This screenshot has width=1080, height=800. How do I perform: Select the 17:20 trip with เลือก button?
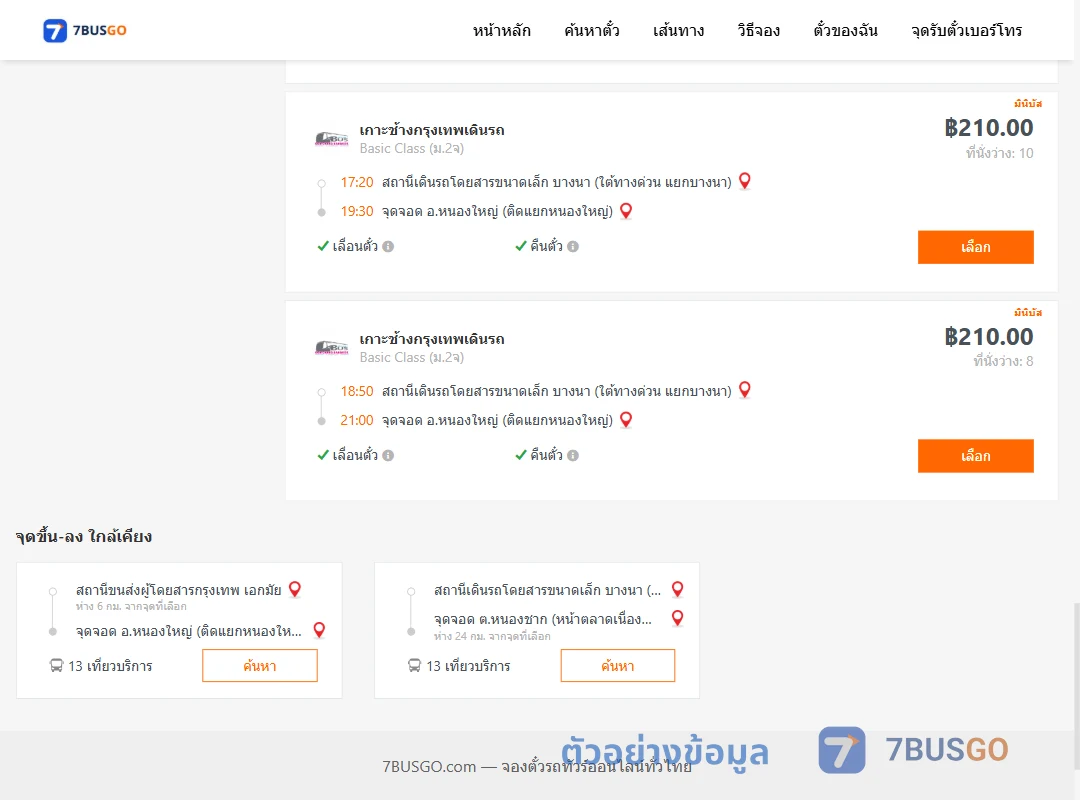pos(975,247)
